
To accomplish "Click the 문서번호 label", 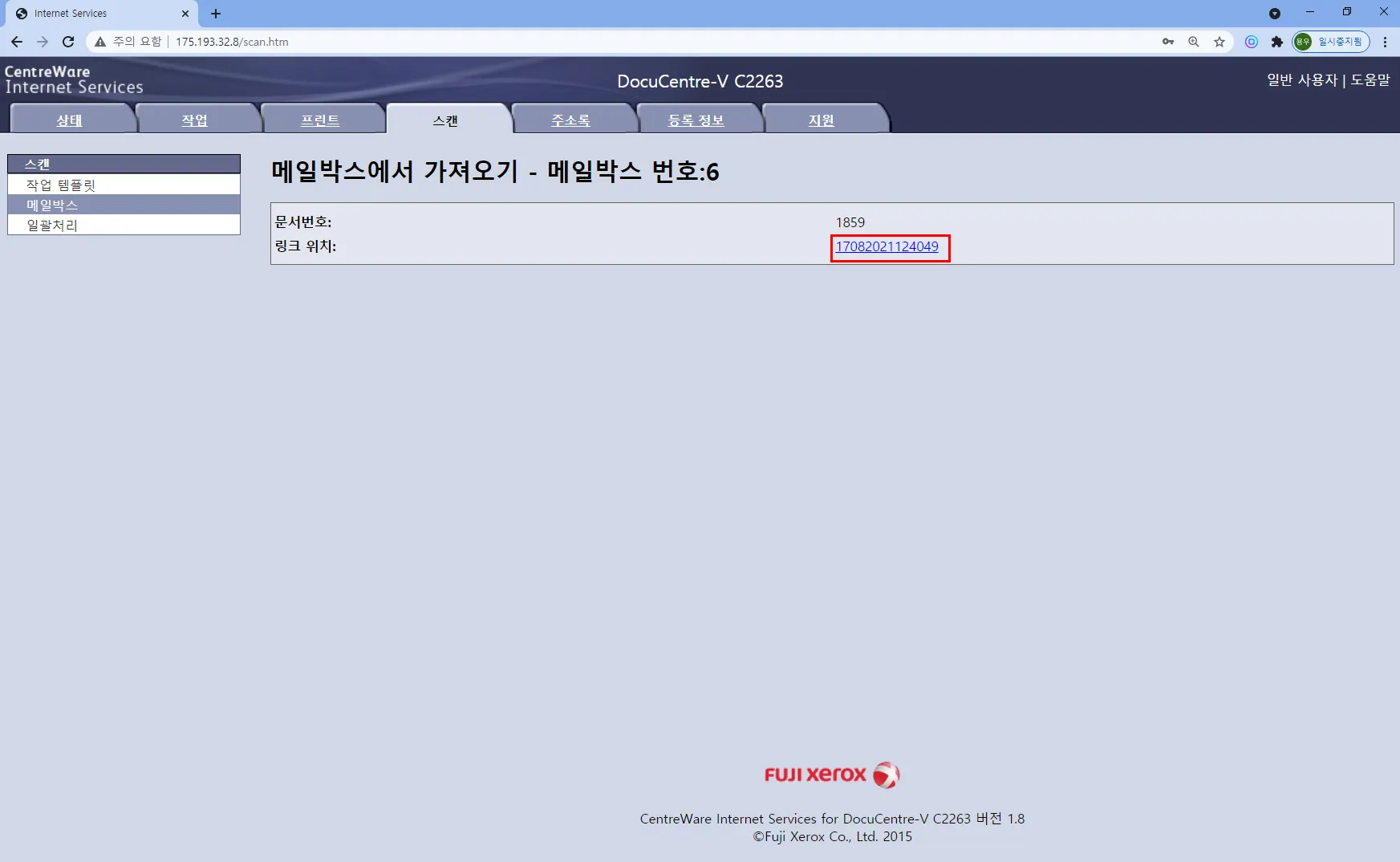I will point(303,222).
